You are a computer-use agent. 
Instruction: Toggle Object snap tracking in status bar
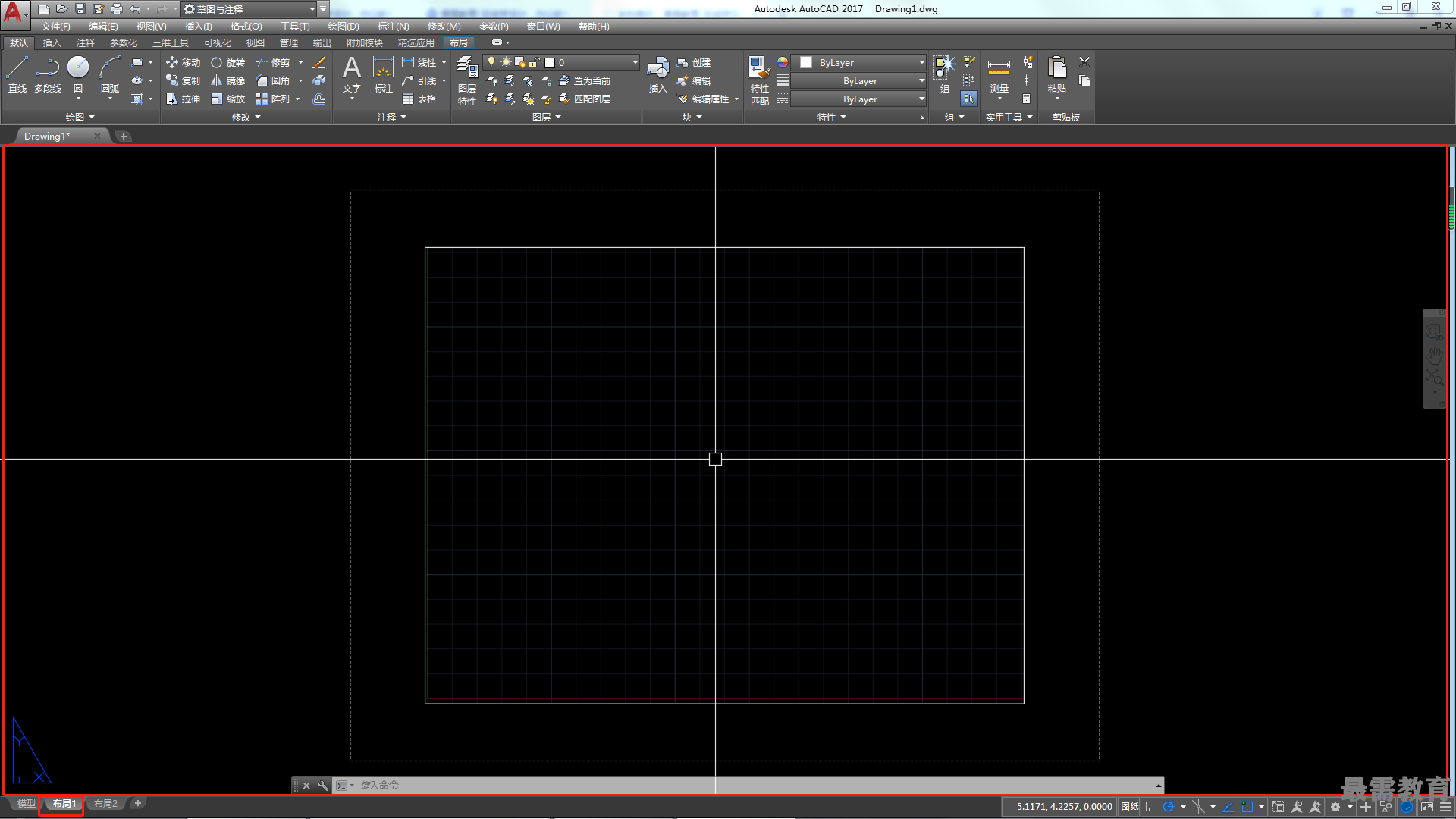[1228, 807]
